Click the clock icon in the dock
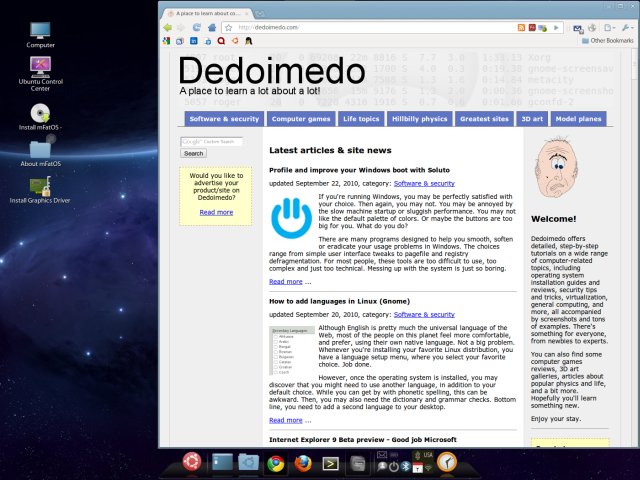640x480 pixels. (x=448, y=462)
